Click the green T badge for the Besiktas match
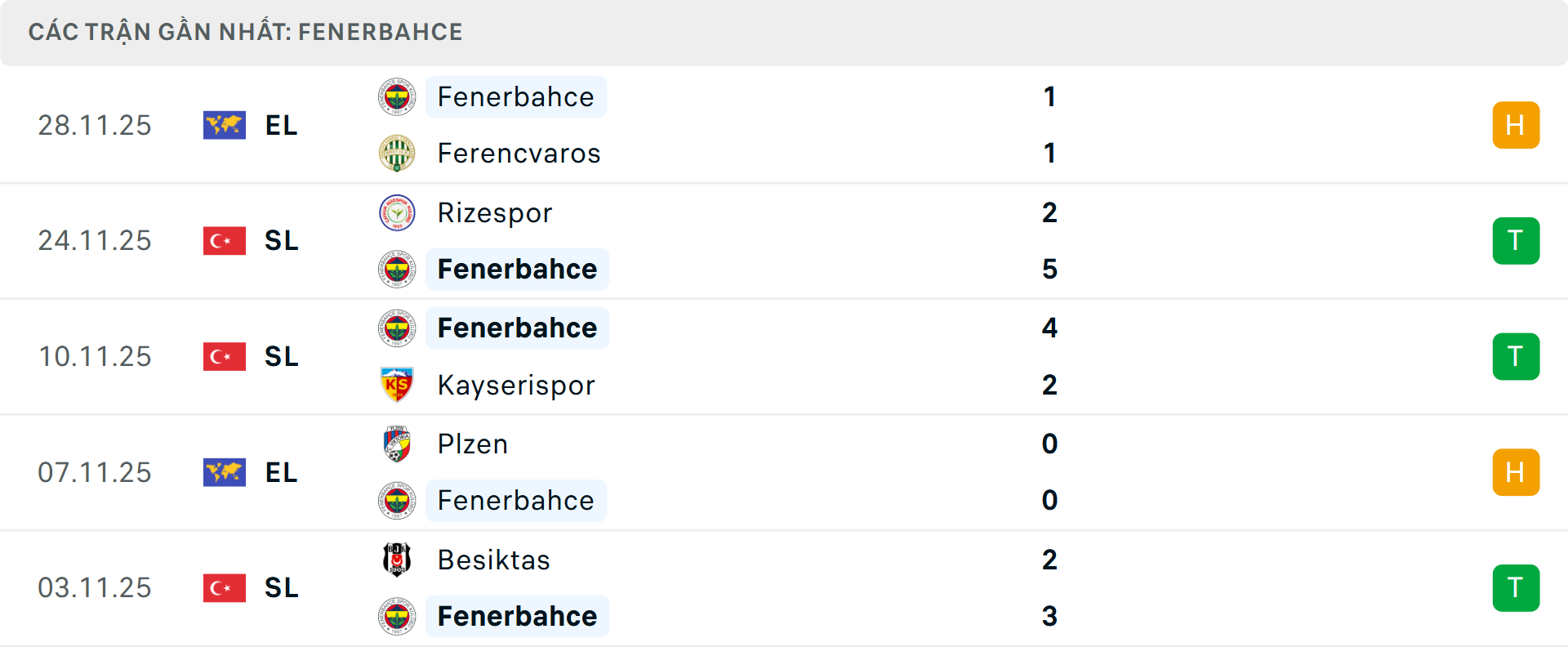This screenshot has height=647, width=1568. (1517, 588)
